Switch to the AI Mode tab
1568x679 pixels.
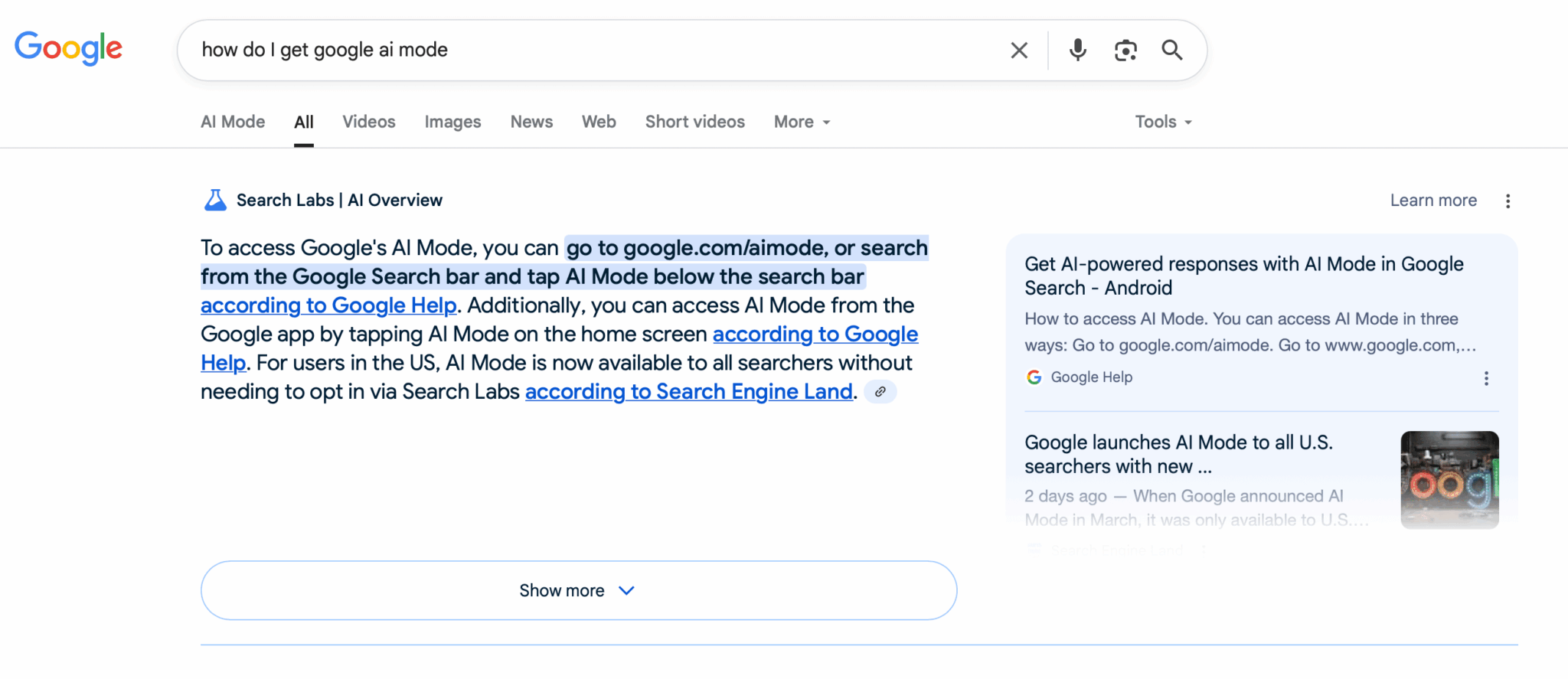click(233, 122)
